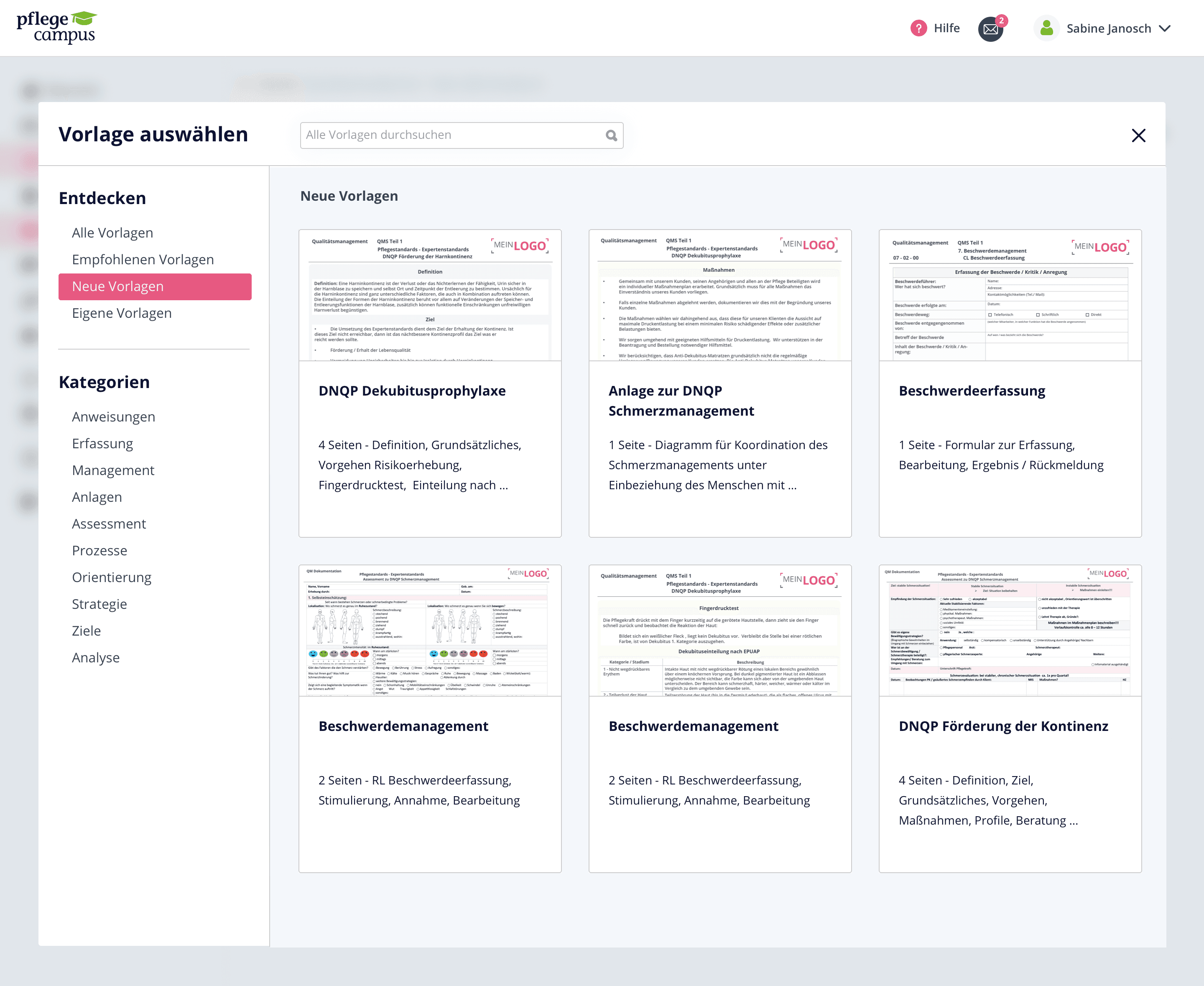Filter by Anweisungen category
The image size is (1204, 986).
113,417
